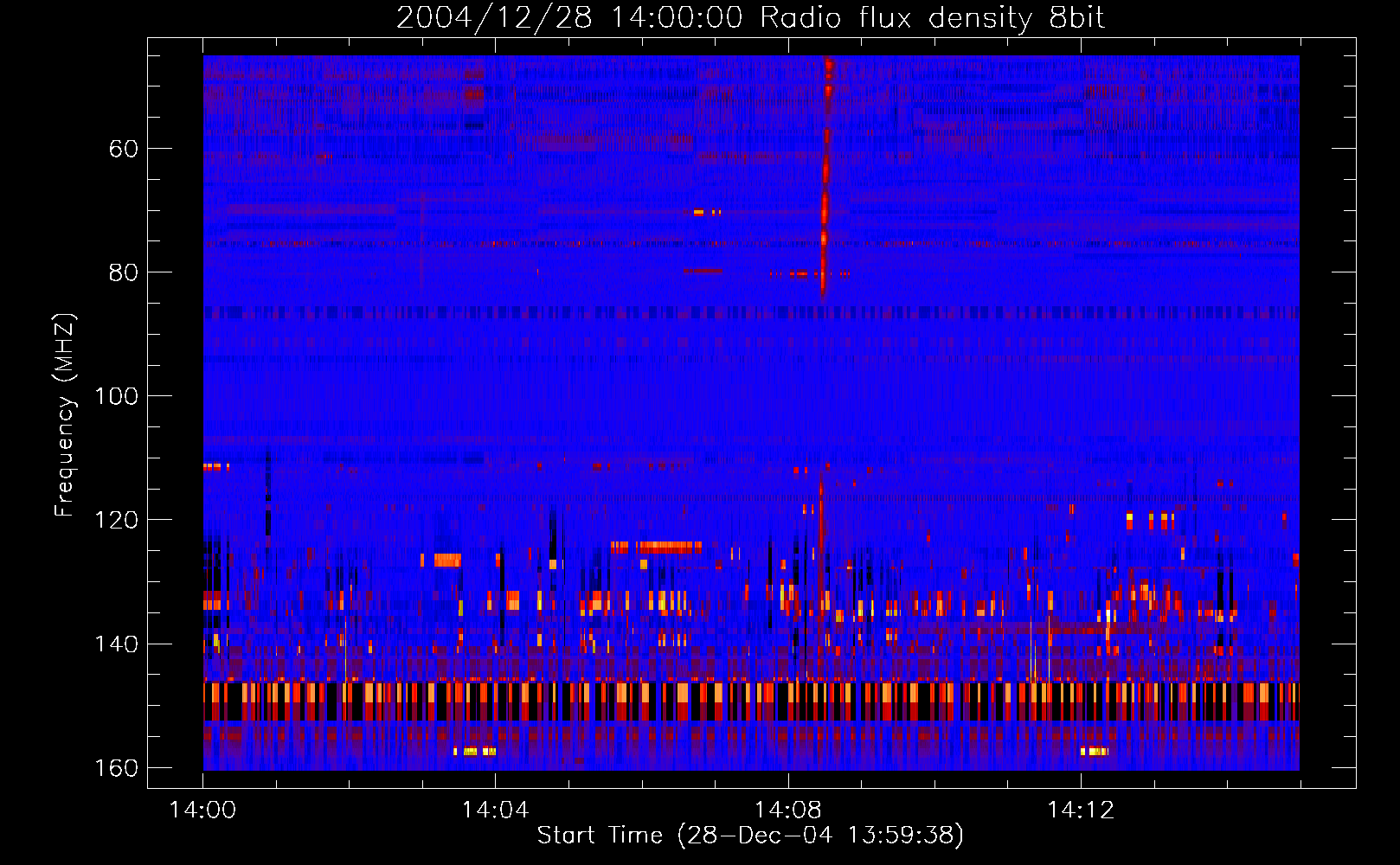The height and width of the screenshot is (865, 1400).
Task: Click the '14:12' time tick label
Action: click(x=1080, y=811)
